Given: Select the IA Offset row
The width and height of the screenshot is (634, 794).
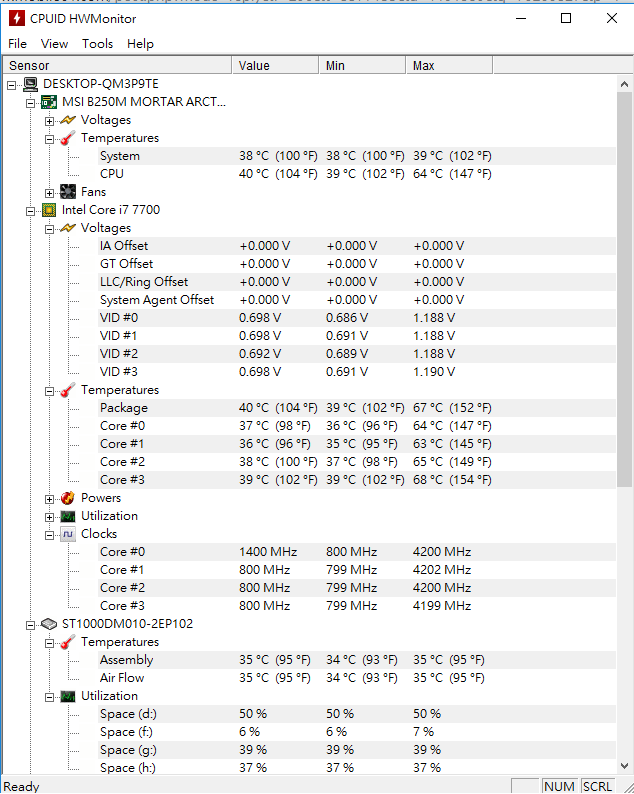Looking at the screenshot, I should pyautogui.click(x=357, y=246).
